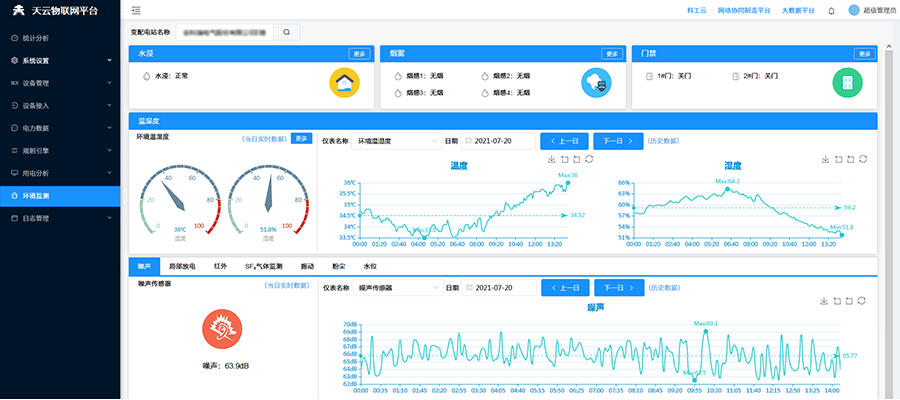This screenshot has width=900, height=400.
Task: Open the 环境温湿度 meter name dropdown
Action: click(397, 141)
